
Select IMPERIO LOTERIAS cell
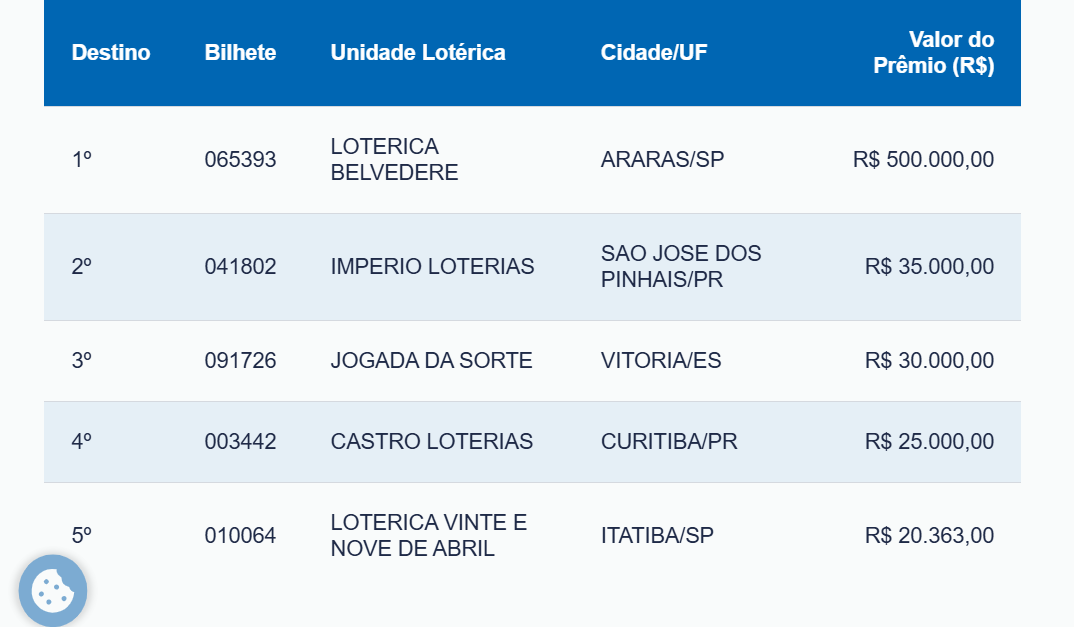coord(432,267)
